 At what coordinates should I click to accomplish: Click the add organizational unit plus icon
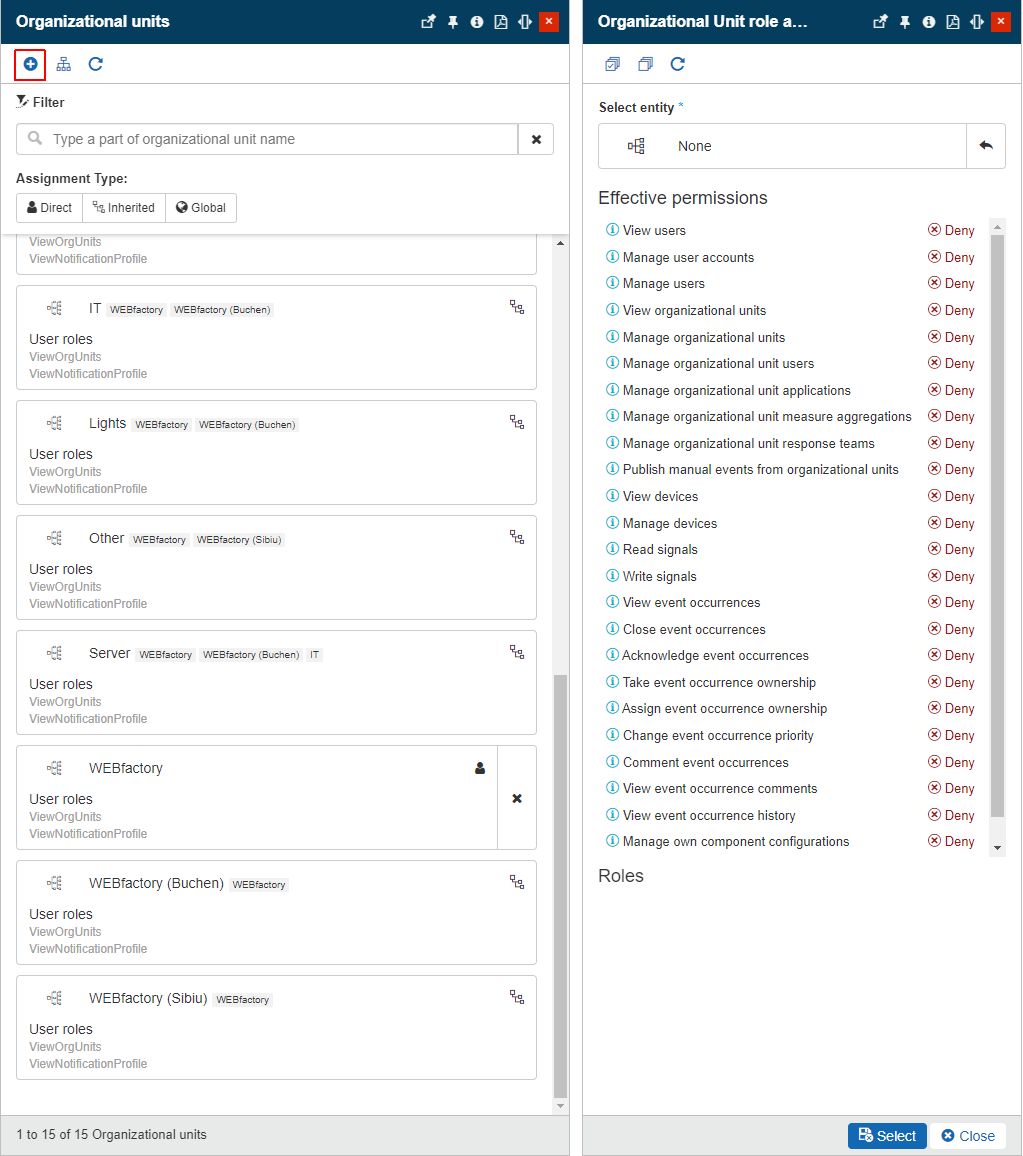tap(30, 65)
